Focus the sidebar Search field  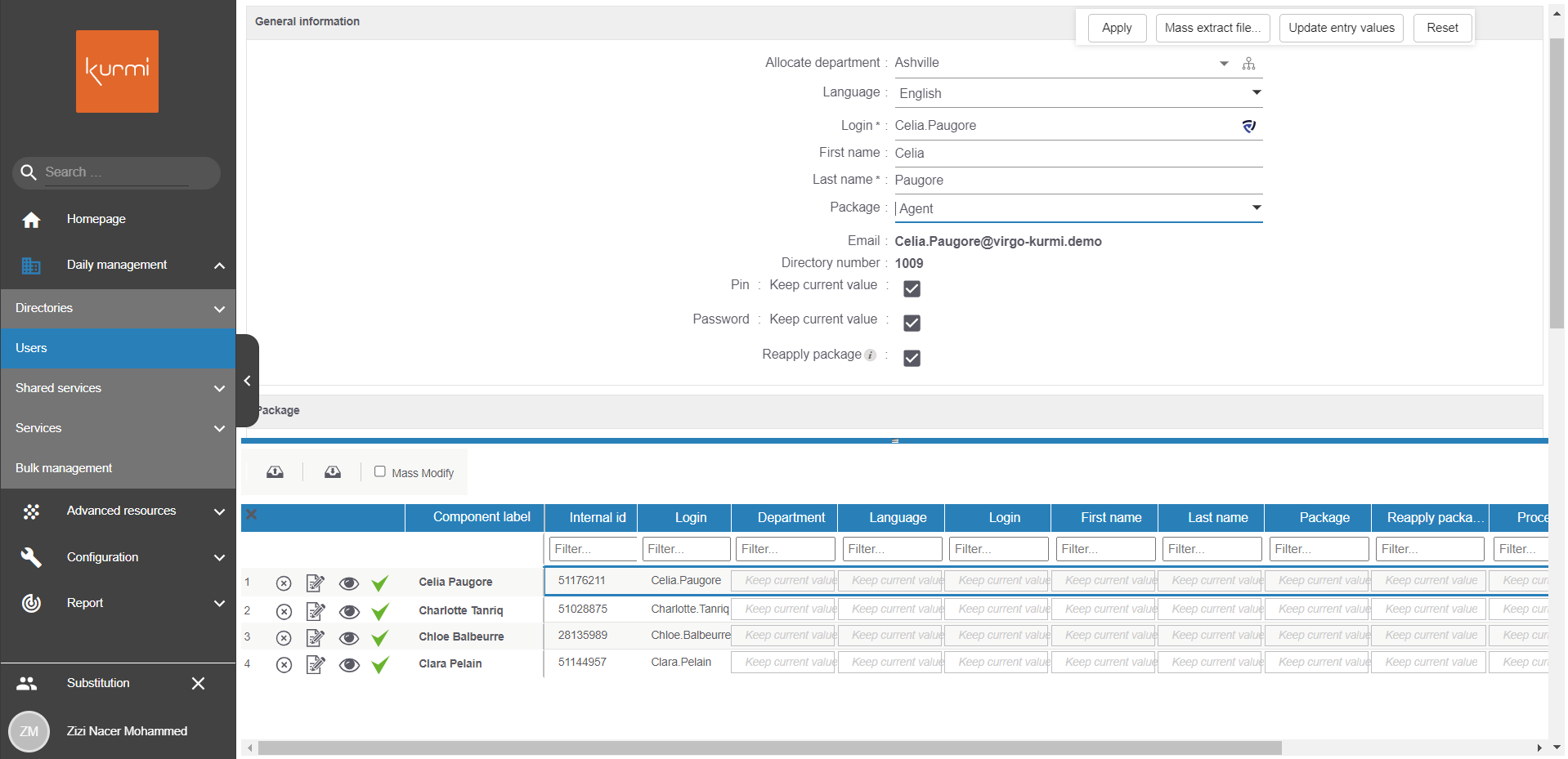117,172
